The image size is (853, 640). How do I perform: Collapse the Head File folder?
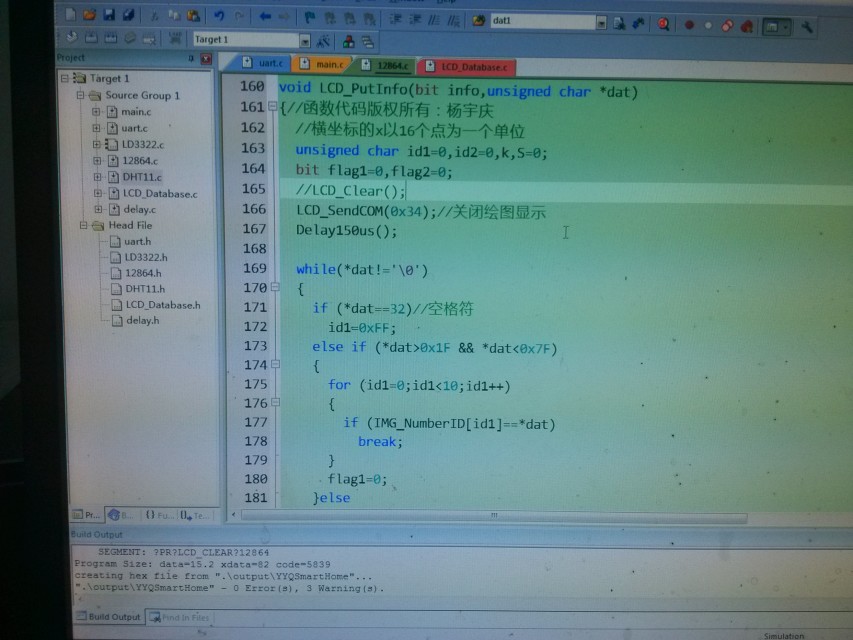tap(82, 226)
